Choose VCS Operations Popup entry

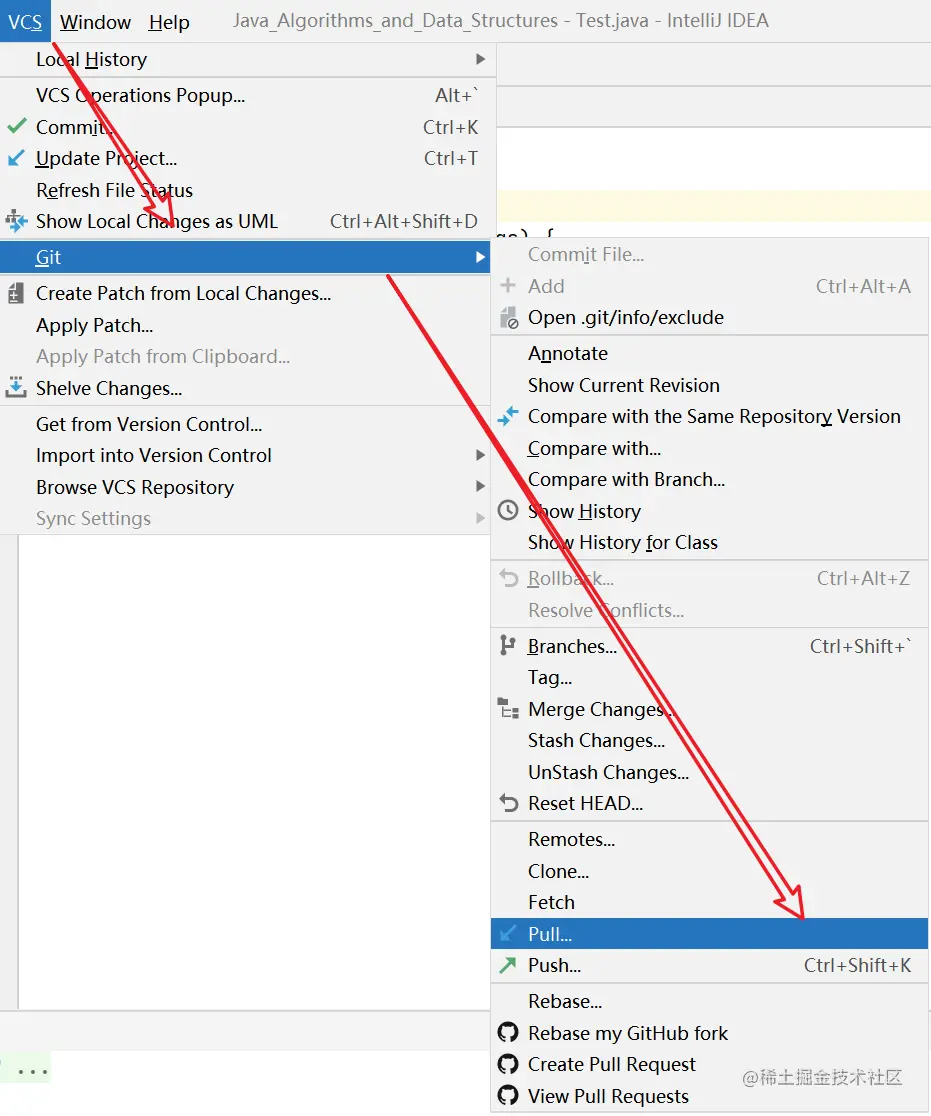[247, 95]
